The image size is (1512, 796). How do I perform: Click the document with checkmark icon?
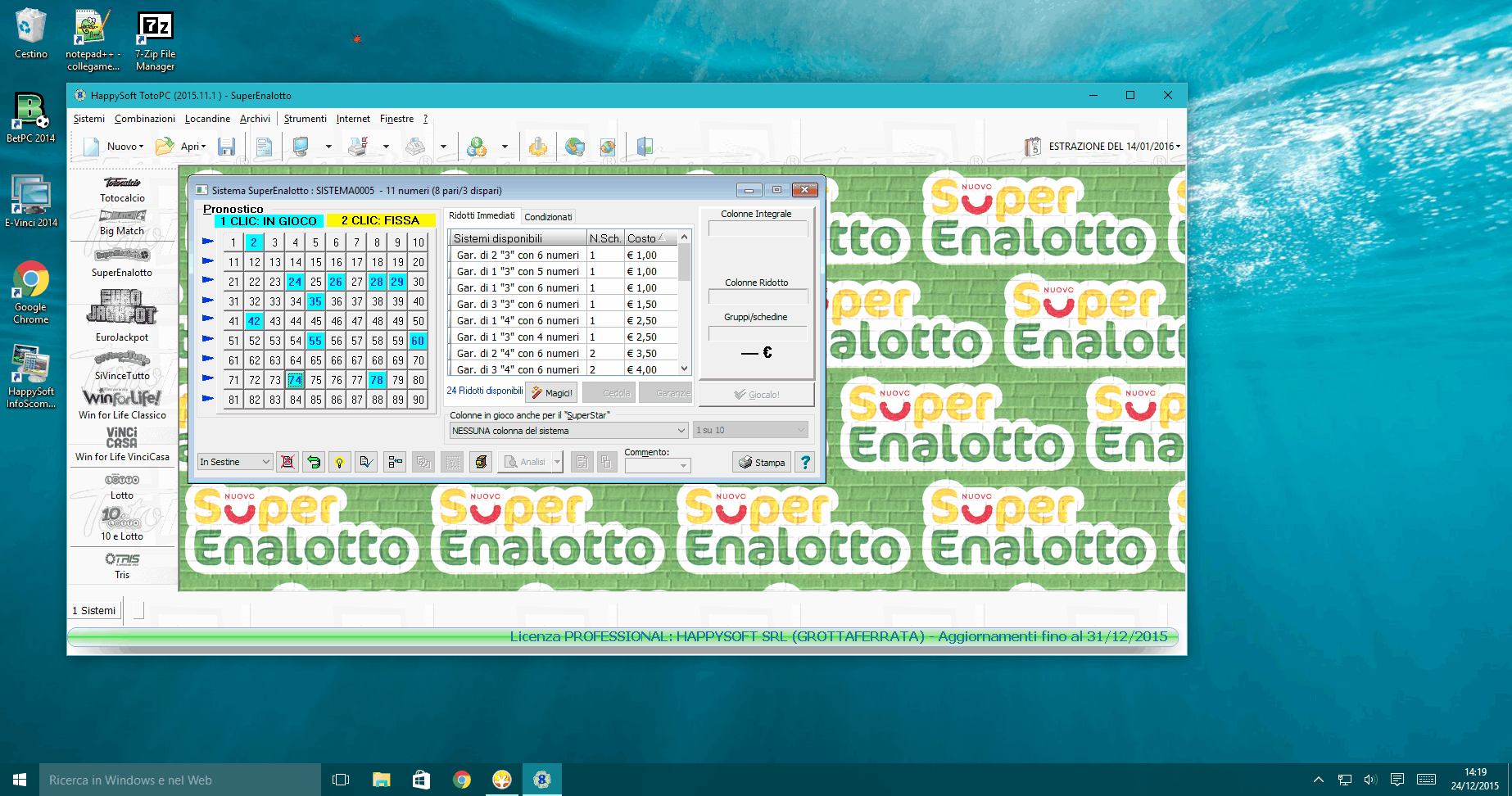pos(366,462)
